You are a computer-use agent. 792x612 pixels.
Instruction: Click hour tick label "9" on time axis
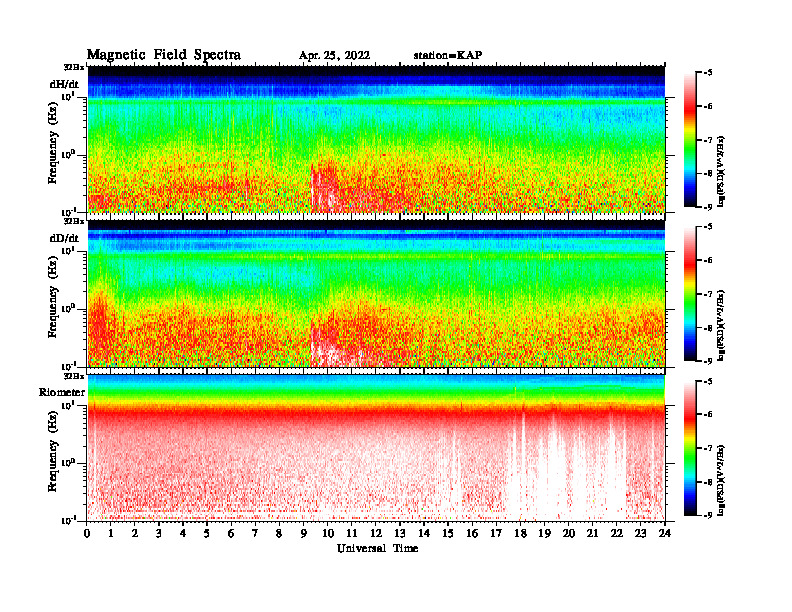point(304,533)
